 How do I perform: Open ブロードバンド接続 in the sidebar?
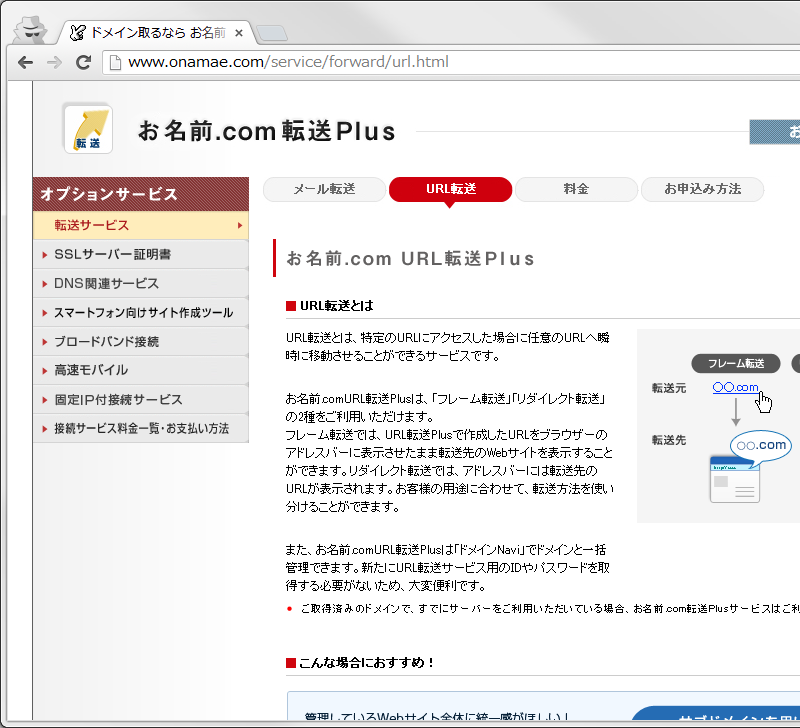click(141, 341)
